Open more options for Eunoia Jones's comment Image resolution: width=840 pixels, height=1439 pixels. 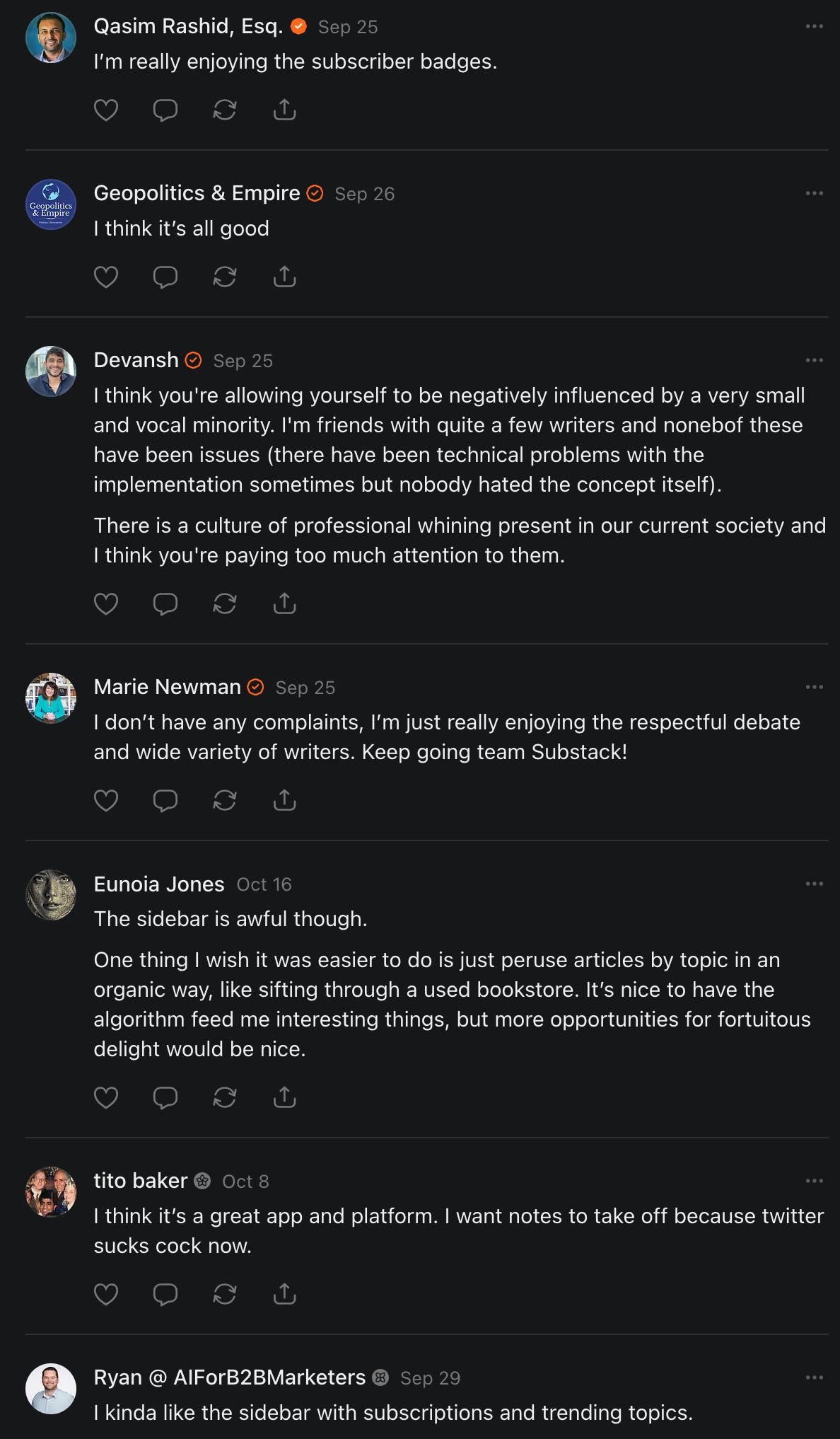tap(814, 884)
